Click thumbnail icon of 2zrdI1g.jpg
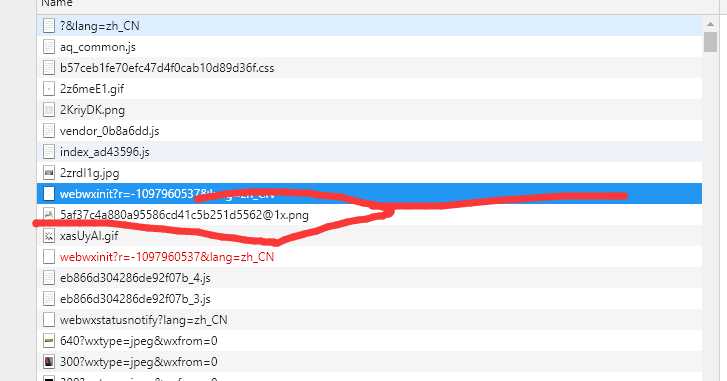The width and height of the screenshot is (727, 381). point(49,173)
